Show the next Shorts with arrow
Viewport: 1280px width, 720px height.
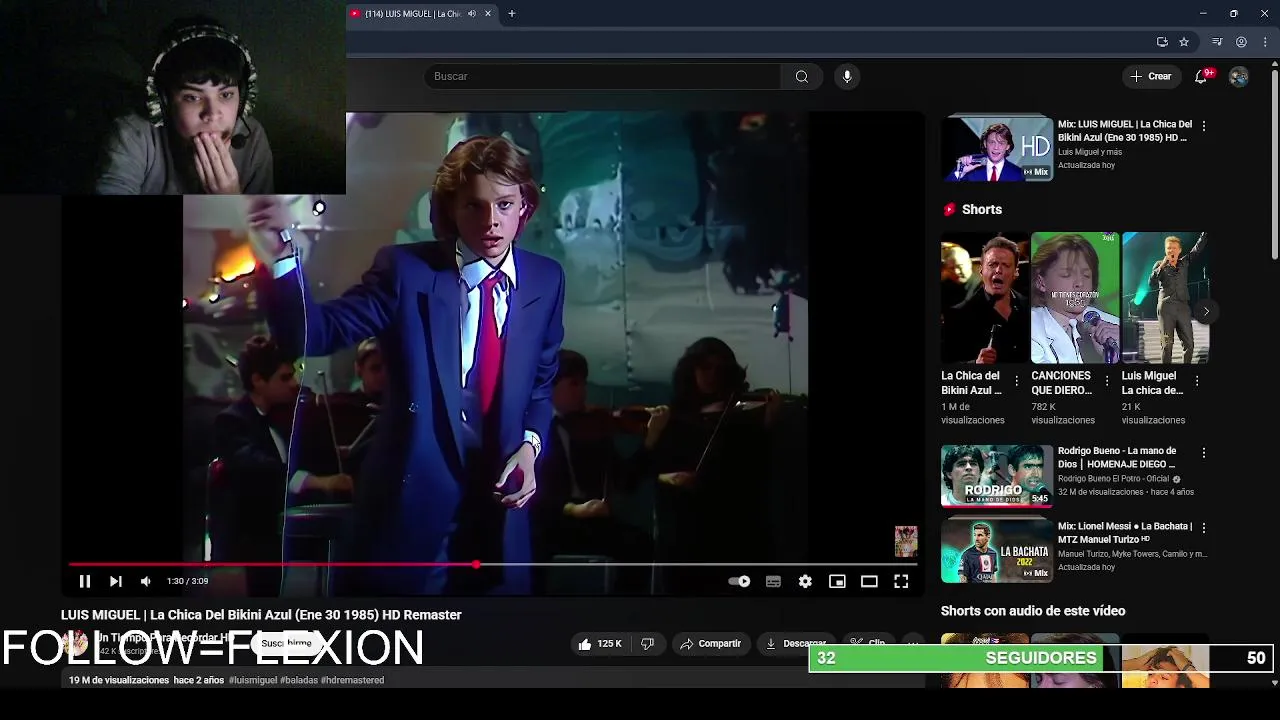point(1206,311)
